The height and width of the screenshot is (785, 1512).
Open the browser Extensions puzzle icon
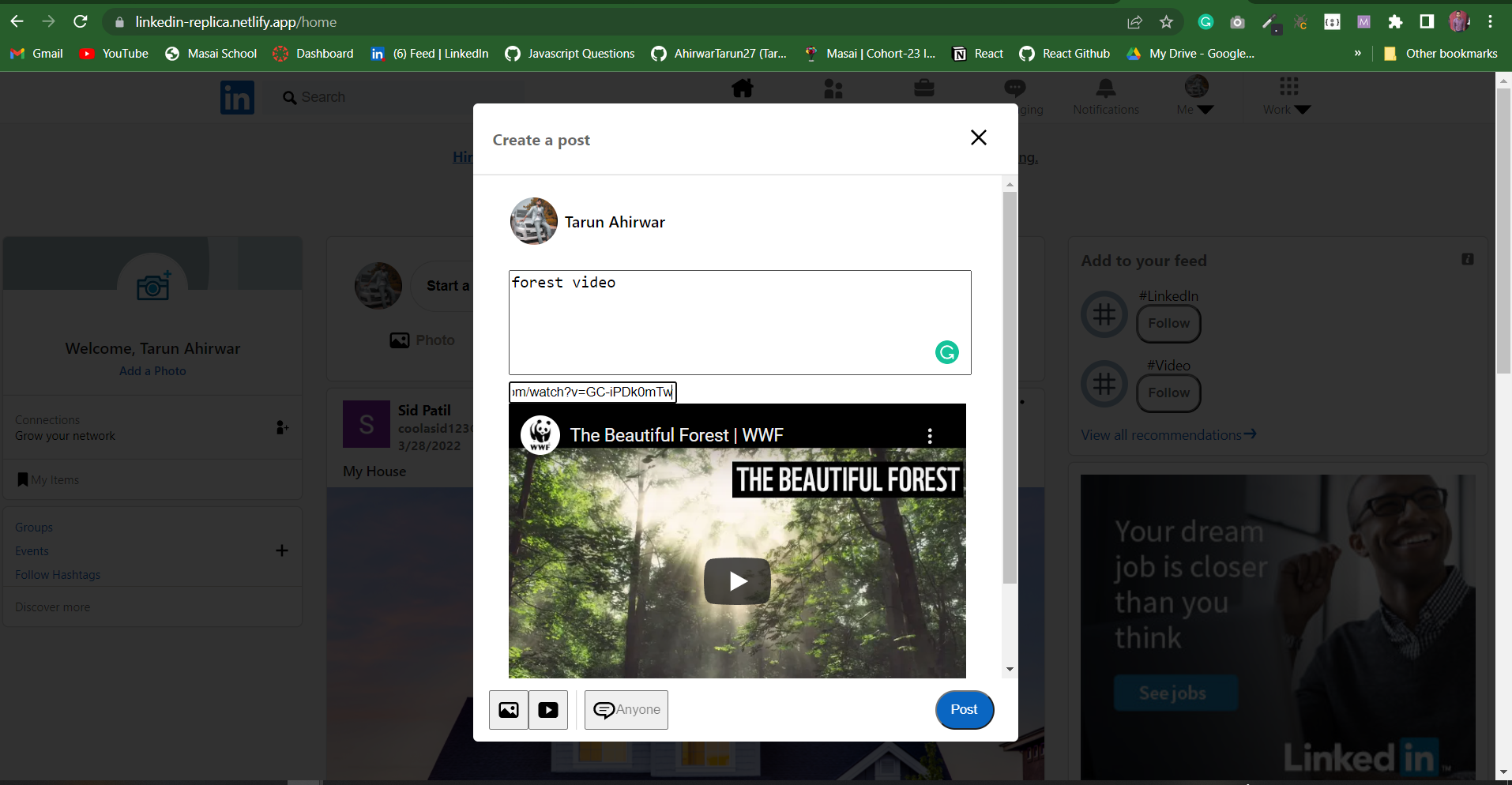pos(1395,22)
